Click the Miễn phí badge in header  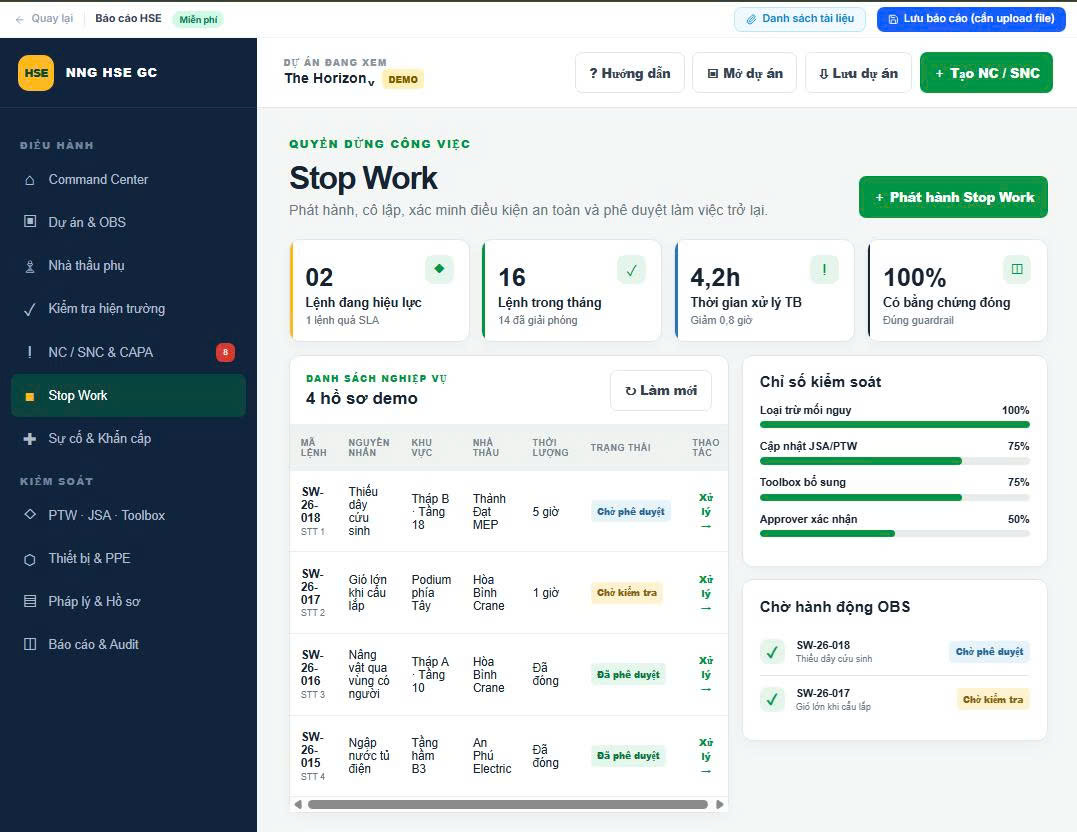tap(198, 19)
